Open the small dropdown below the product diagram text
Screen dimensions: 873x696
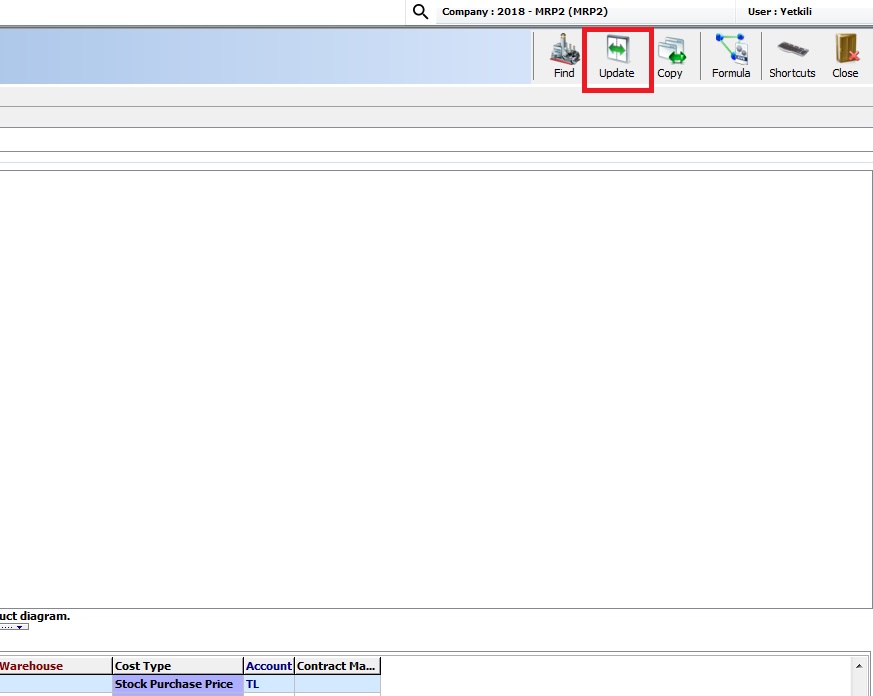[x=14, y=627]
